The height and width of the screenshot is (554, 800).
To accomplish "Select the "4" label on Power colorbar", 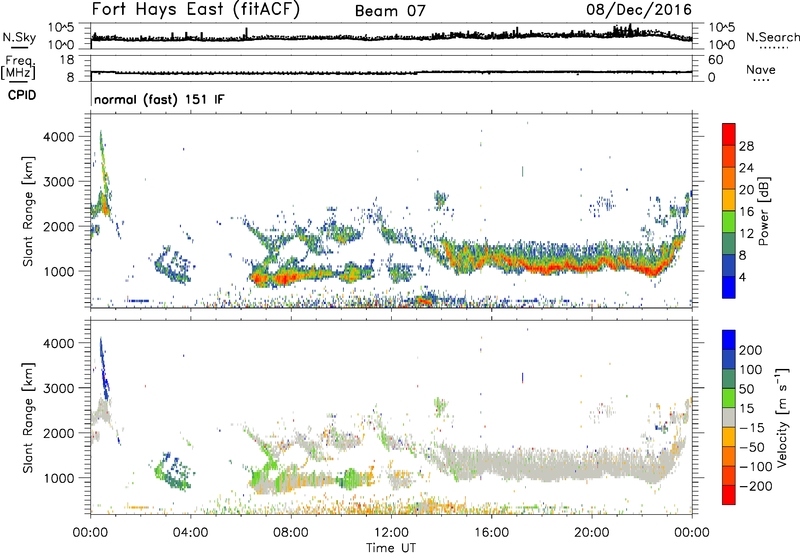I will [742, 277].
